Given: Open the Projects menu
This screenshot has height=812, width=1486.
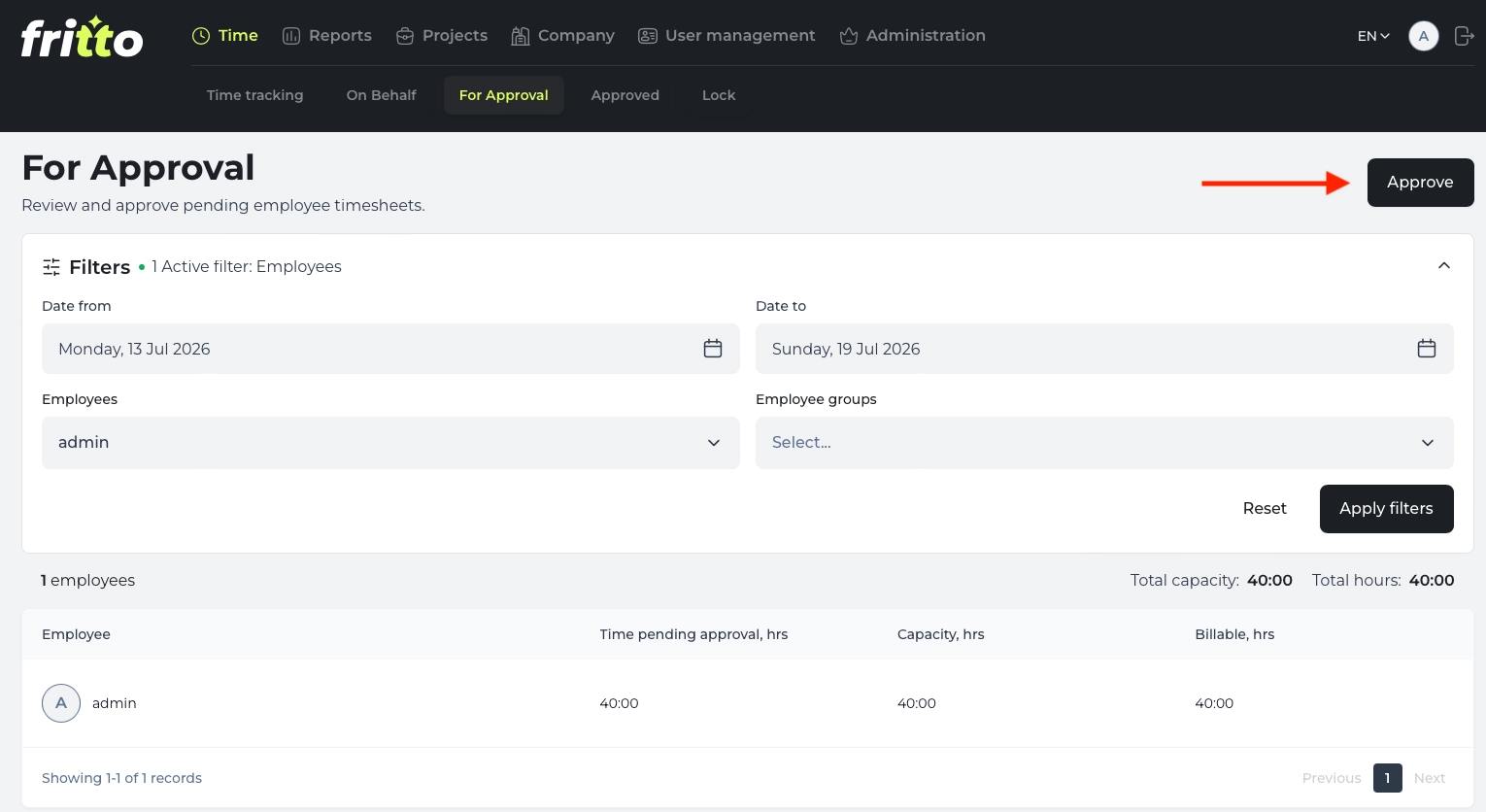Looking at the screenshot, I should click(442, 36).
